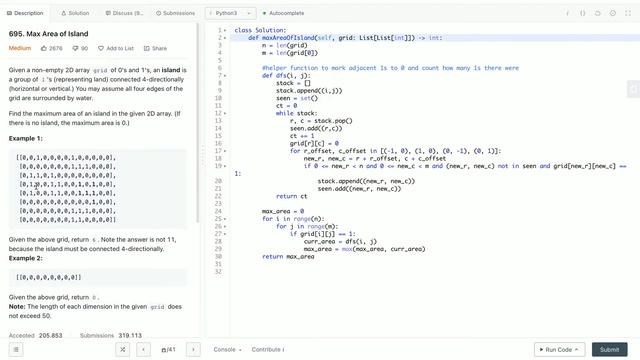640x360 pixels.
Task: Collapse the dfs function fold at line 7
Action: tap(225, 76)
